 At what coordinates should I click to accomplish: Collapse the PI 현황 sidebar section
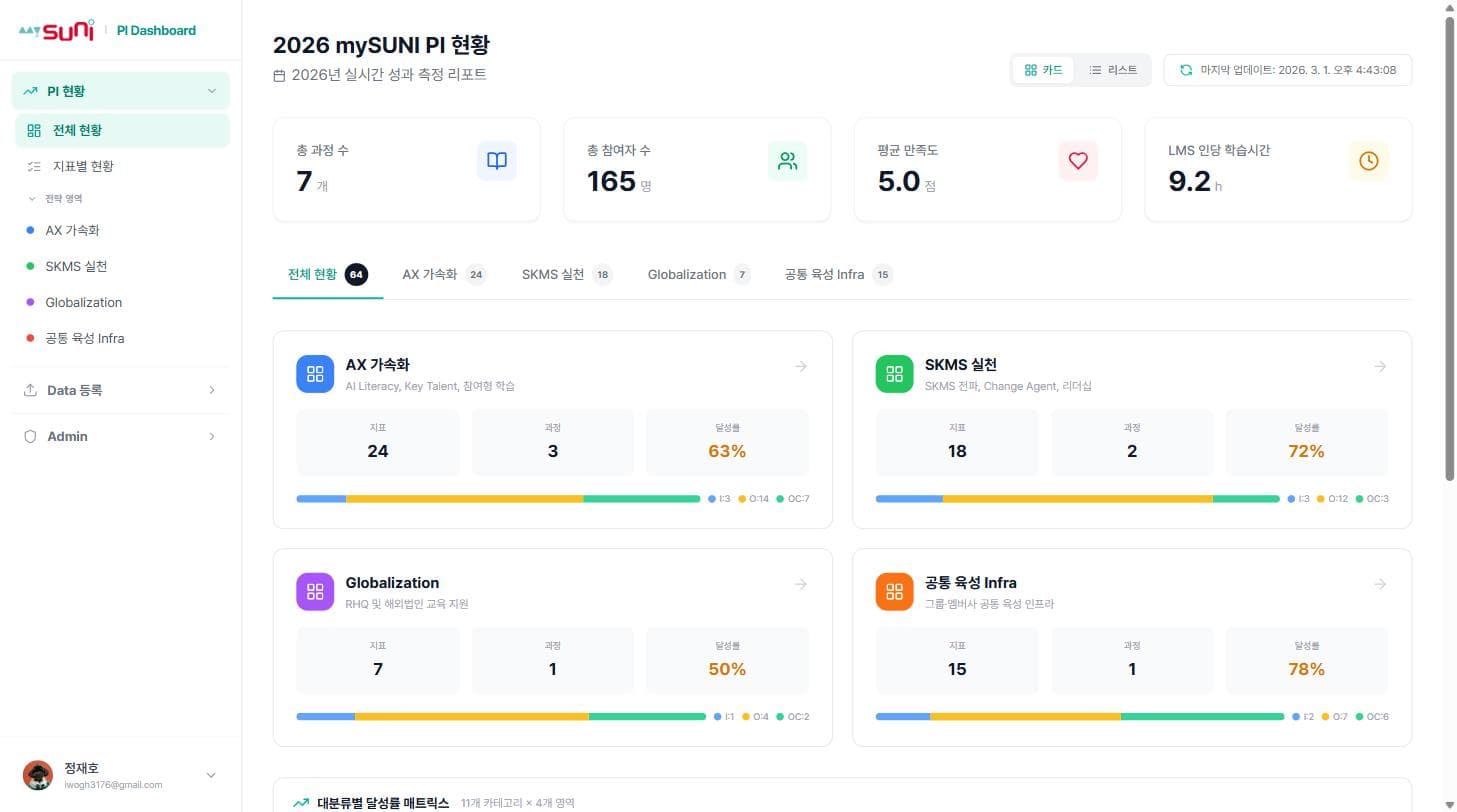tap(211, 91)
